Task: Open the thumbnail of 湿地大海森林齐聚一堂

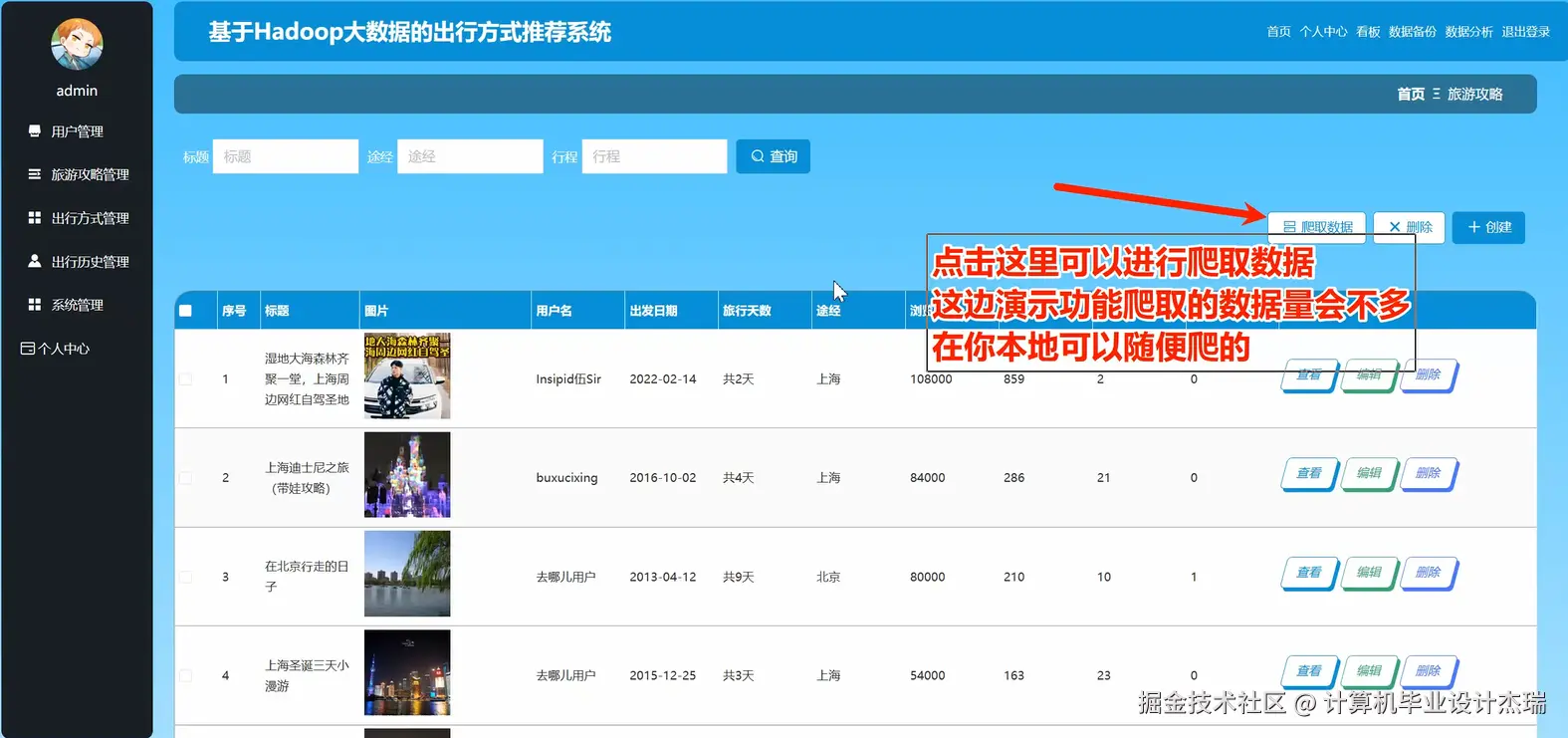Action: (407, 375)
